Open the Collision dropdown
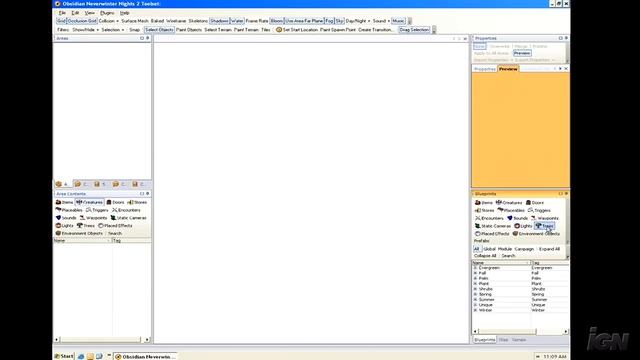 click(109, 21)
